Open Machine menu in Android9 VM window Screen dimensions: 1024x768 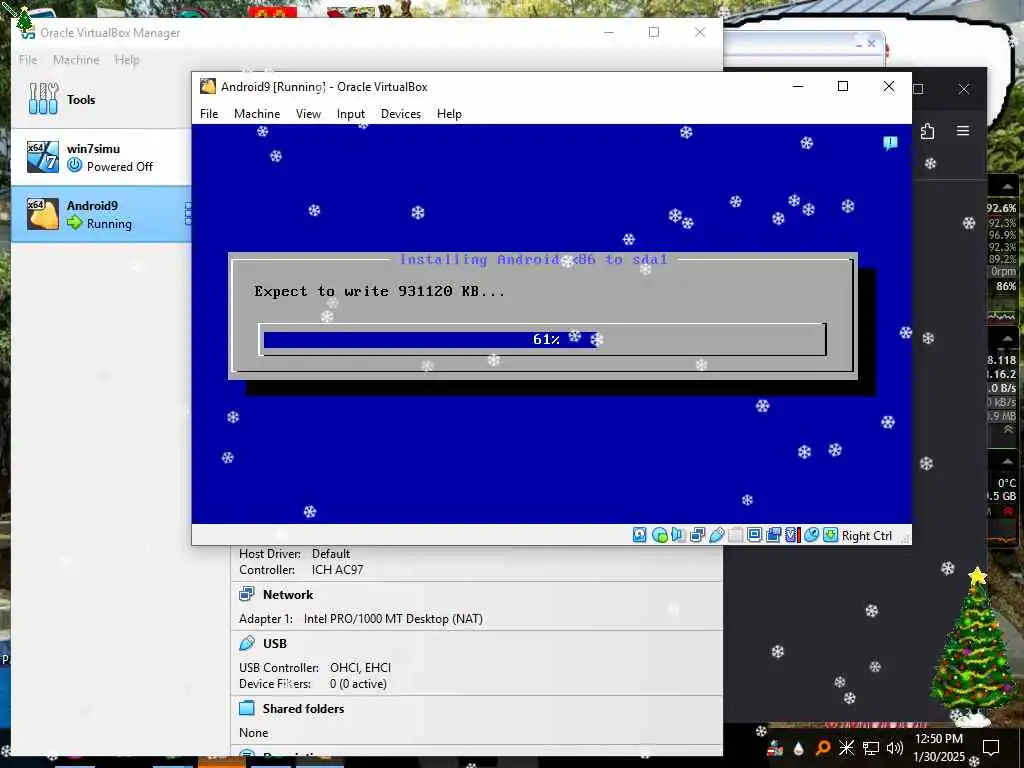click(257, 114)
